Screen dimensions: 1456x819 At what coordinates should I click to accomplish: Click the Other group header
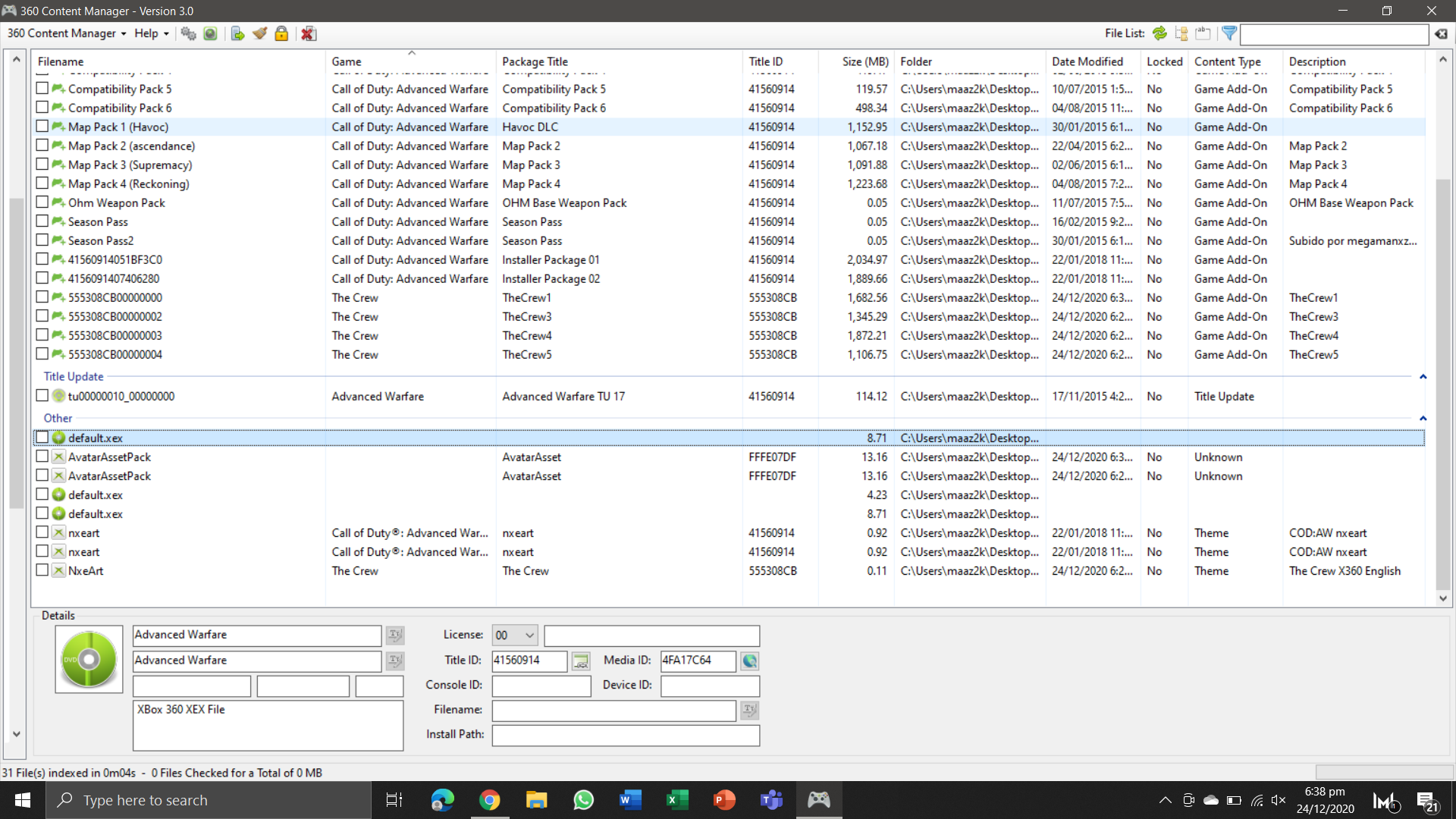click(58, 419)
